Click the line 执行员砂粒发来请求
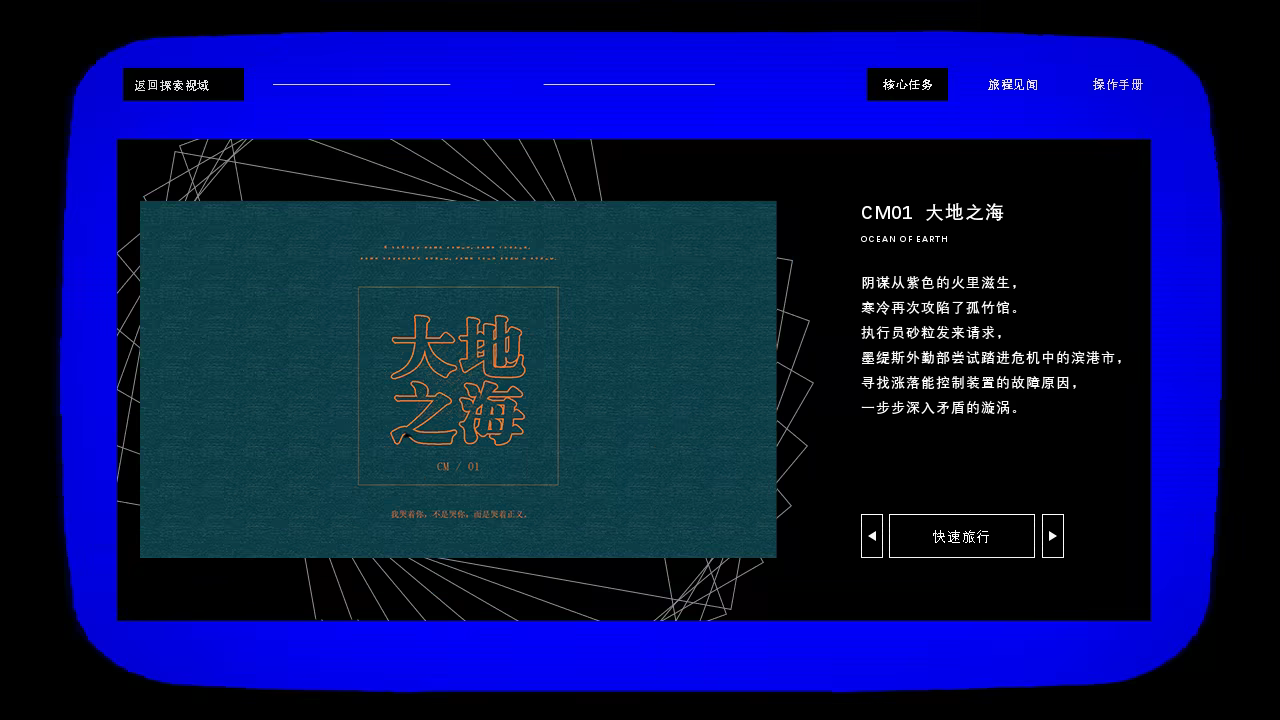1280x720 pixels. pyautogui.click(x=932, y=333)
